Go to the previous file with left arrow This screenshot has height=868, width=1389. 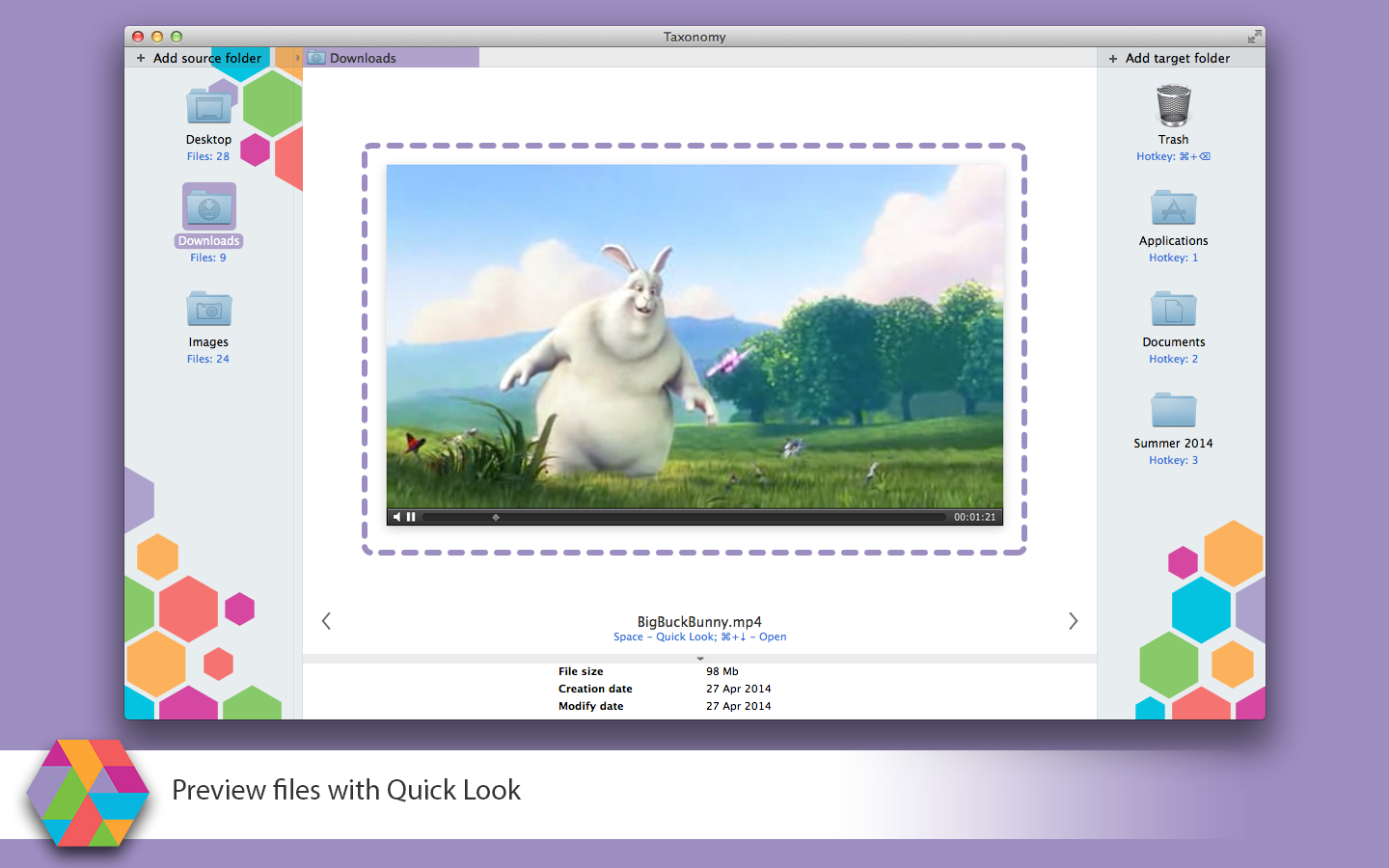click(326, 621)
